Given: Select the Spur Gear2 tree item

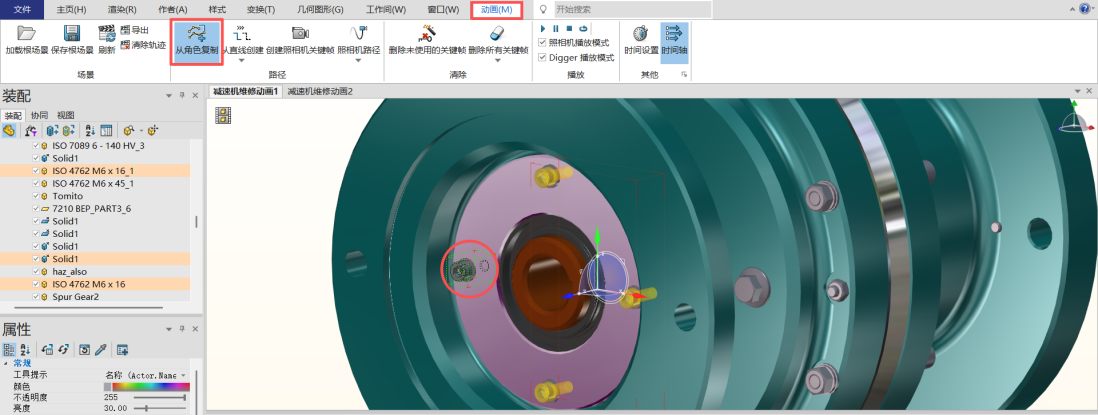Looking at the screenshot, I should (x=76, y=297).
